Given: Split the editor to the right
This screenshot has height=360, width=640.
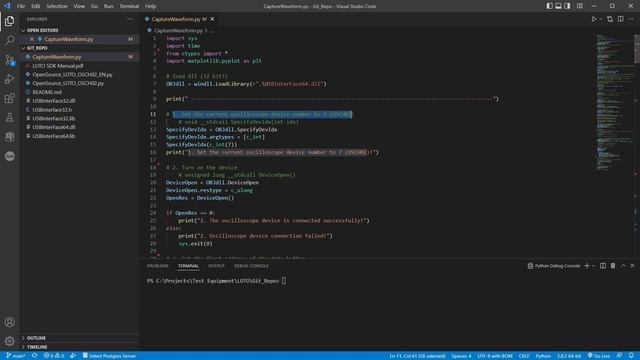Looking at the screenshot, I should [620, 19].
